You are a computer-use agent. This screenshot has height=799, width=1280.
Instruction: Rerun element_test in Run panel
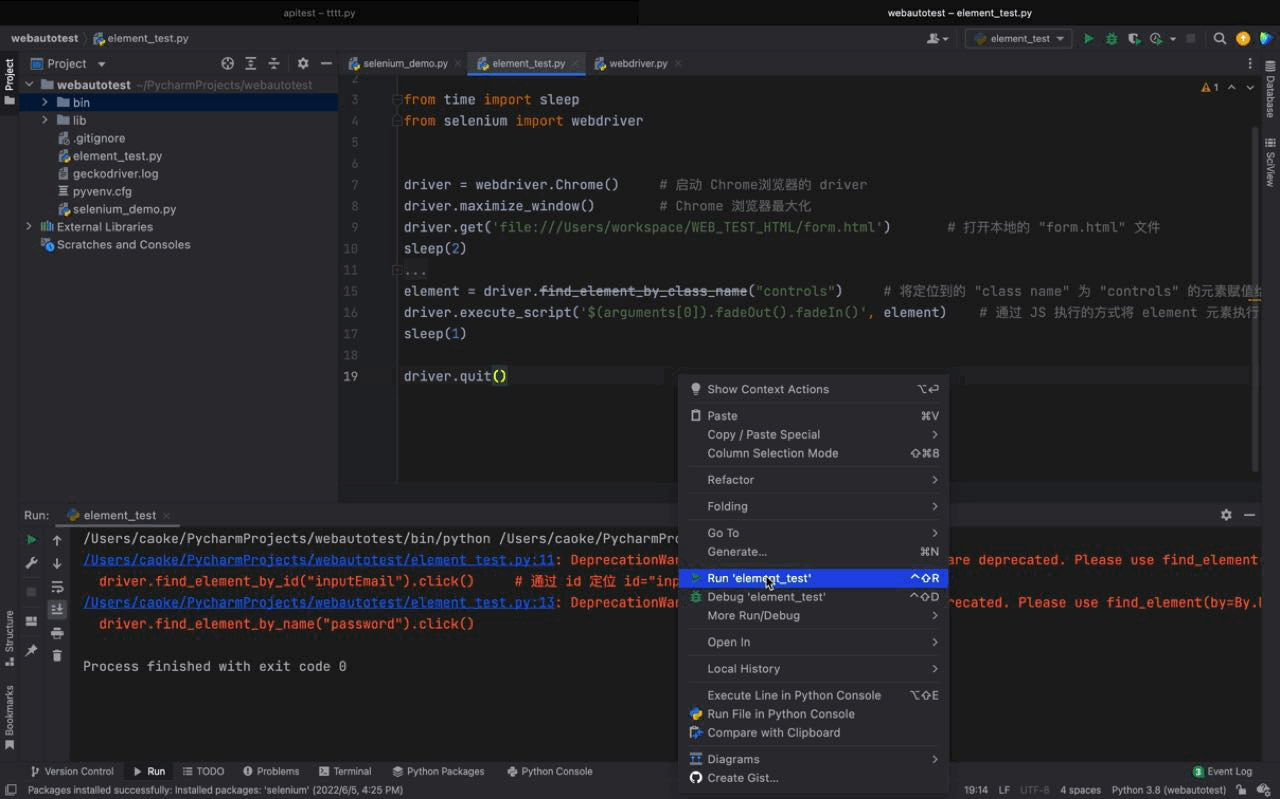tap(31, 540)
